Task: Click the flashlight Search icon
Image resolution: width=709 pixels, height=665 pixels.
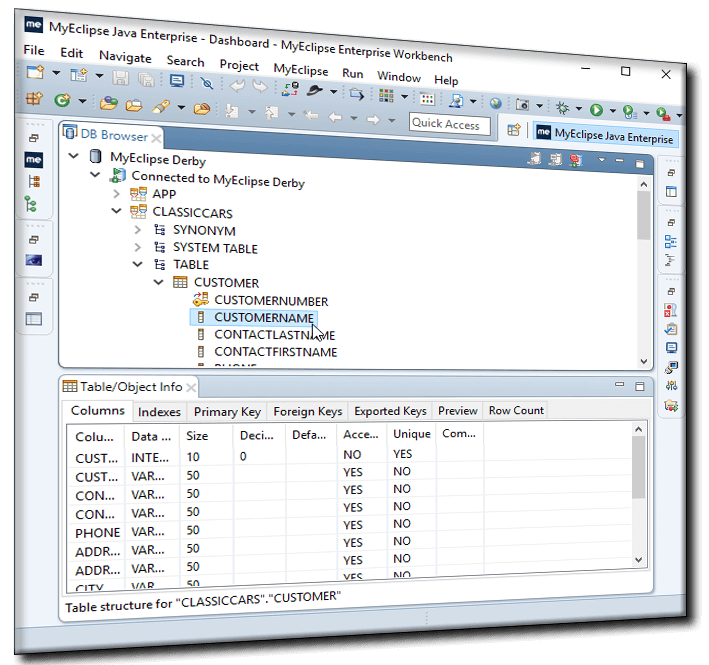Action: pyautogui.click(x=161, y=106)
